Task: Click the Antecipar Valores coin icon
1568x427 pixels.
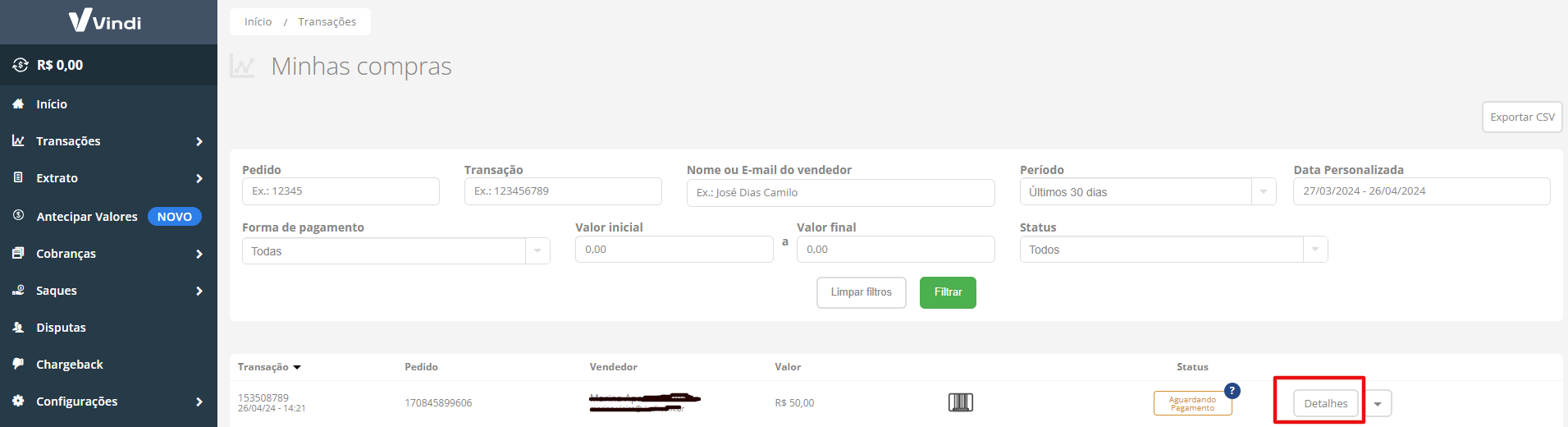Action: pos(18,215)
